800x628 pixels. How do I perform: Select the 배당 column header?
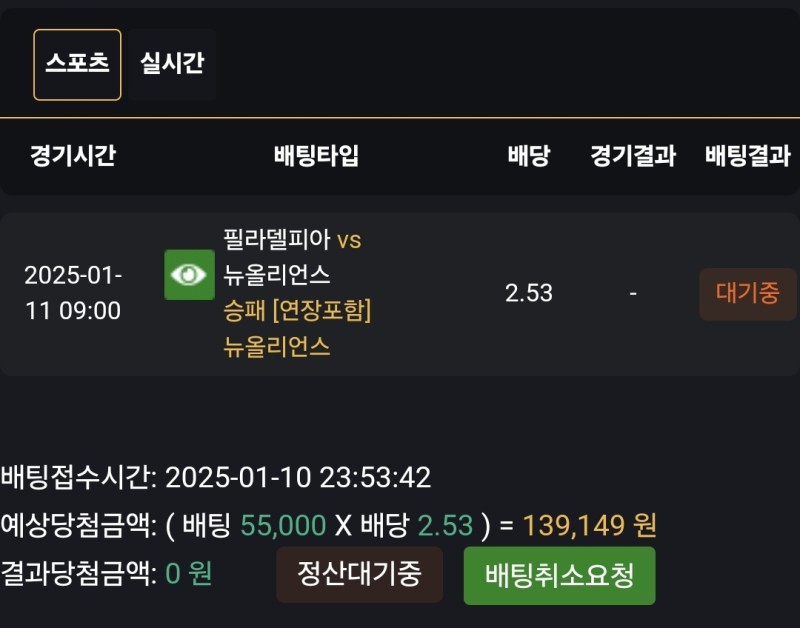coord(528,156)
